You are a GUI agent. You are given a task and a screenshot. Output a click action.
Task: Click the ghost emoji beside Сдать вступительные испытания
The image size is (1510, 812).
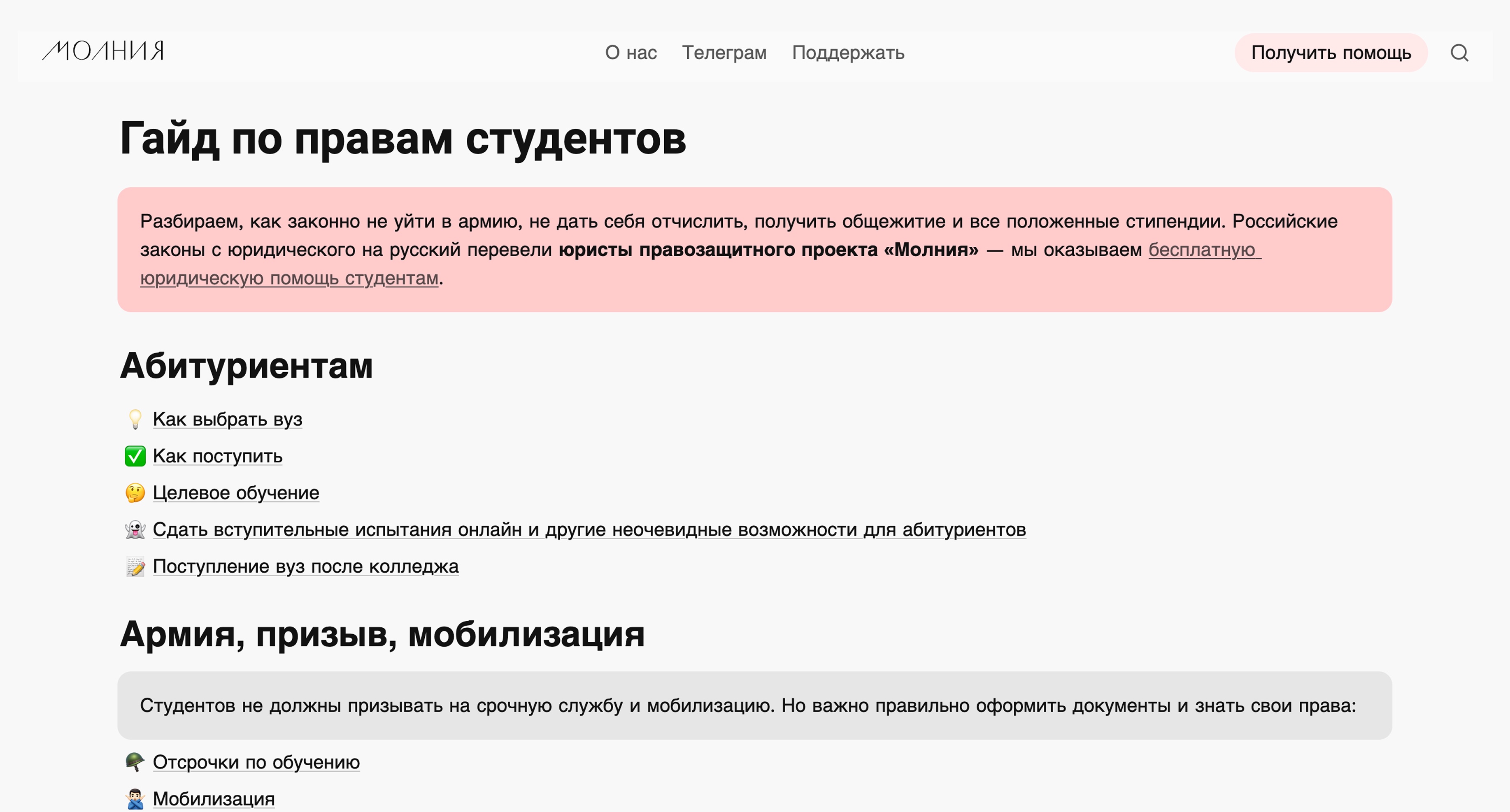tap(135, 530)
